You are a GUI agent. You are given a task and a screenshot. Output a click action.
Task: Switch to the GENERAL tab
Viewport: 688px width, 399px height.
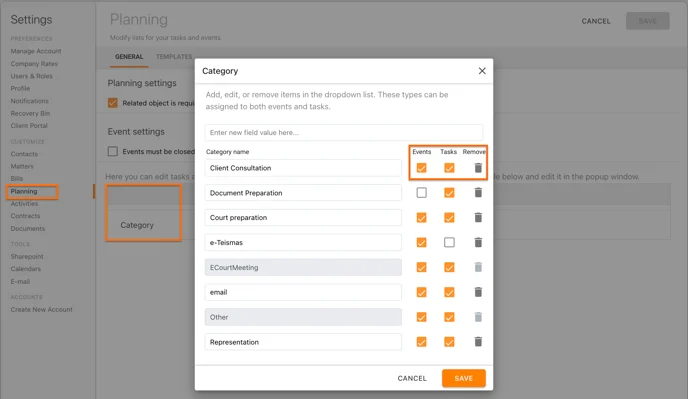129,57
